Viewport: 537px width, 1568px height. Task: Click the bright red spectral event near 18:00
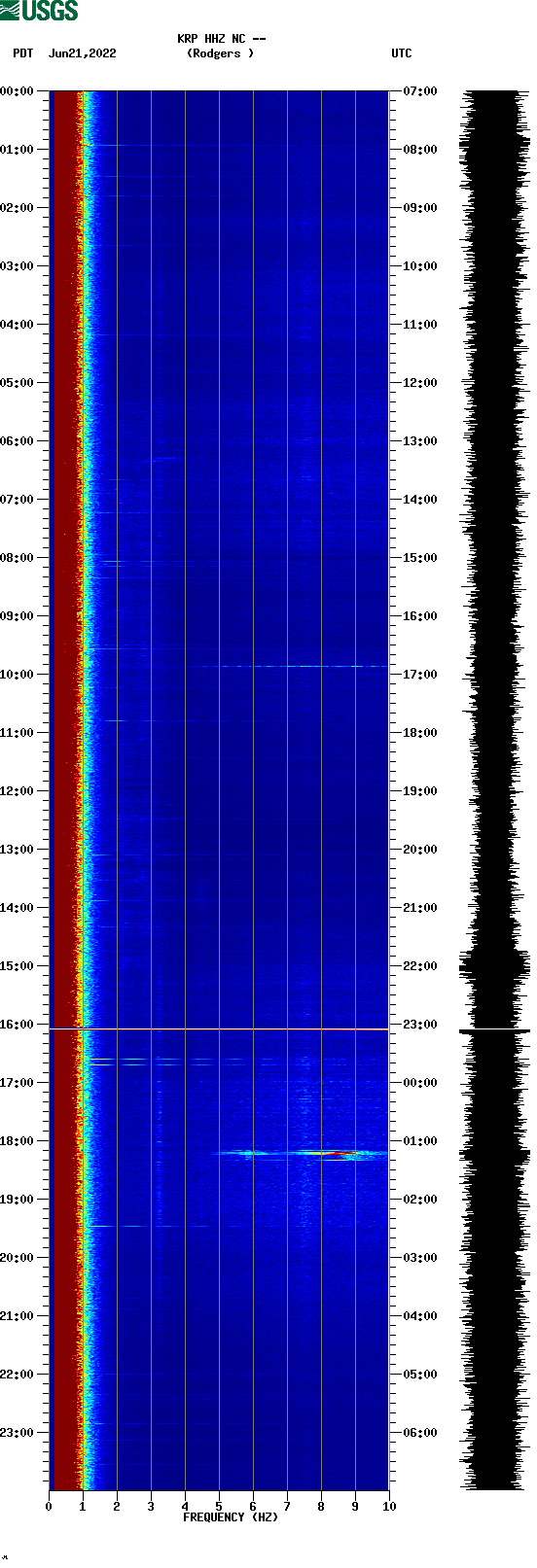pyautogui.click(x=334, y=1153)
